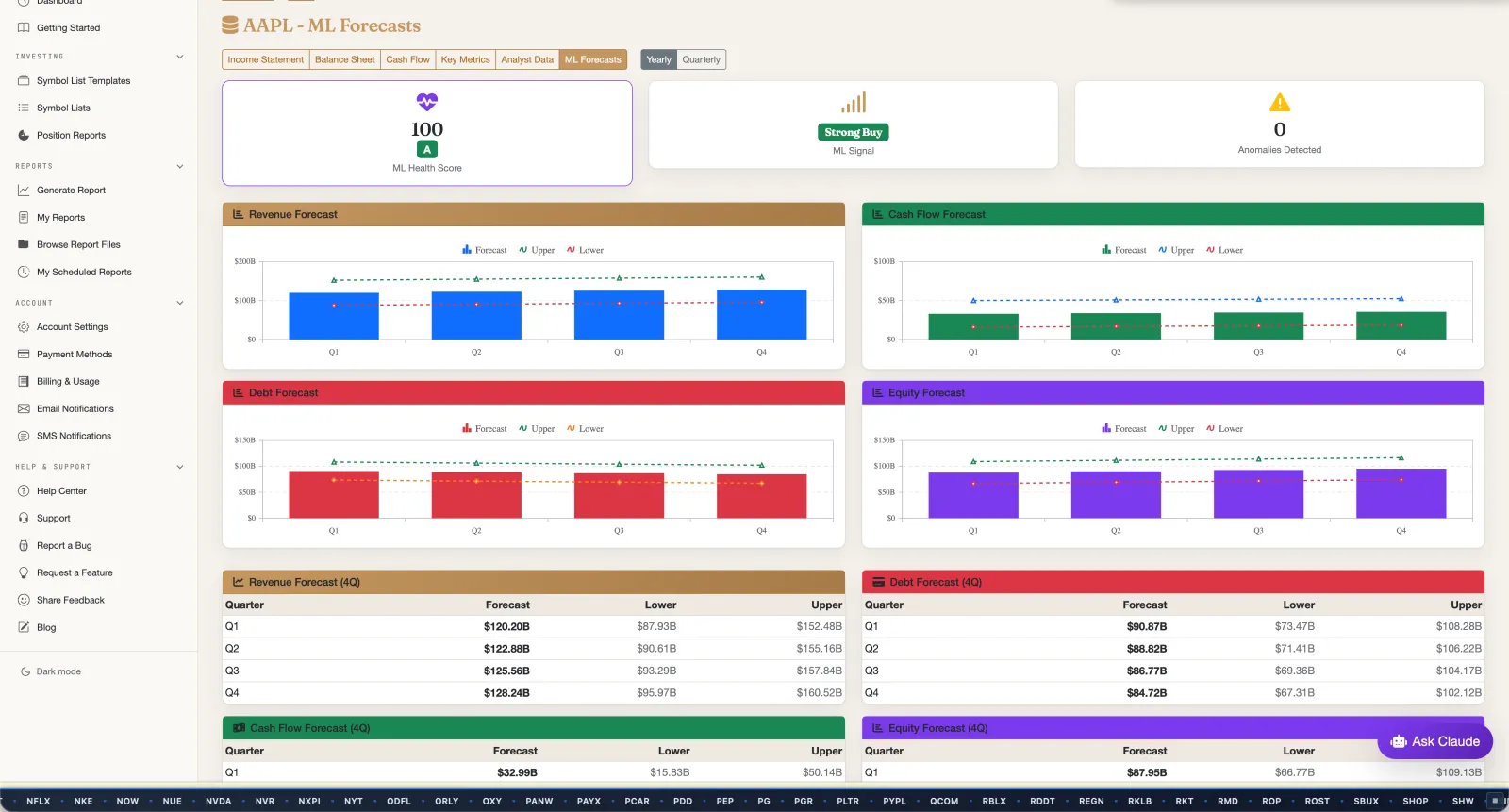The height and width of the screenshot is (812, 1509).
Task: Toggle Dark mode in sidebar
Action: click(x=51, y=671)
